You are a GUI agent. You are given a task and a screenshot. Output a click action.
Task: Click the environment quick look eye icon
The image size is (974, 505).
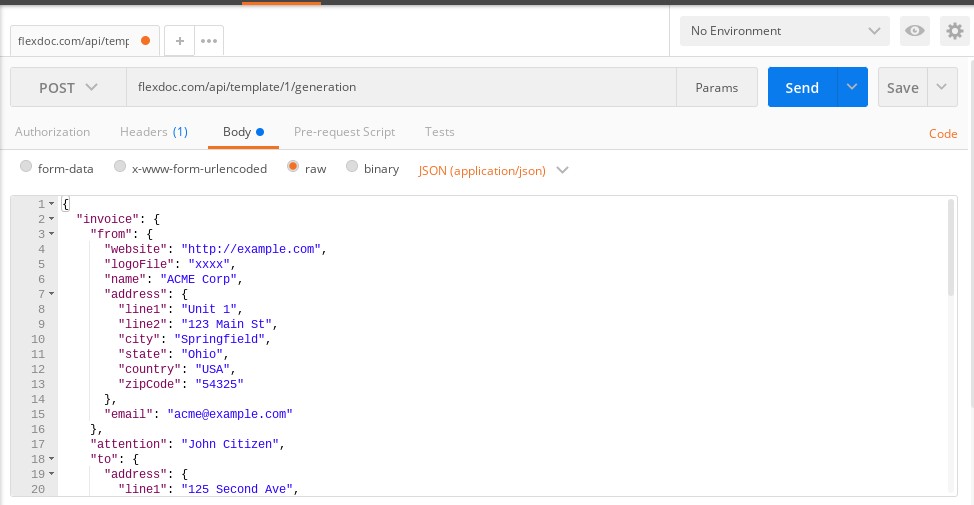tap(914, 31)
